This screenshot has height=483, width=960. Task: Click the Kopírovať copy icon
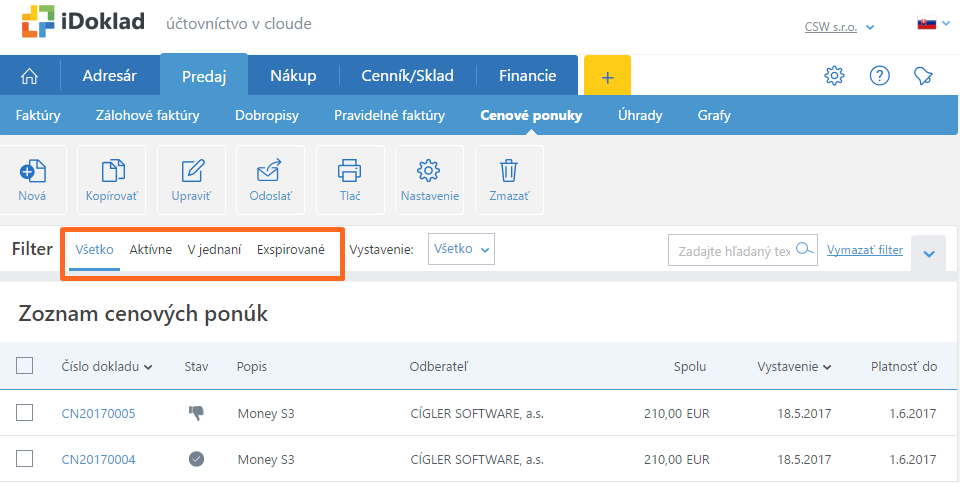[111, 170]
